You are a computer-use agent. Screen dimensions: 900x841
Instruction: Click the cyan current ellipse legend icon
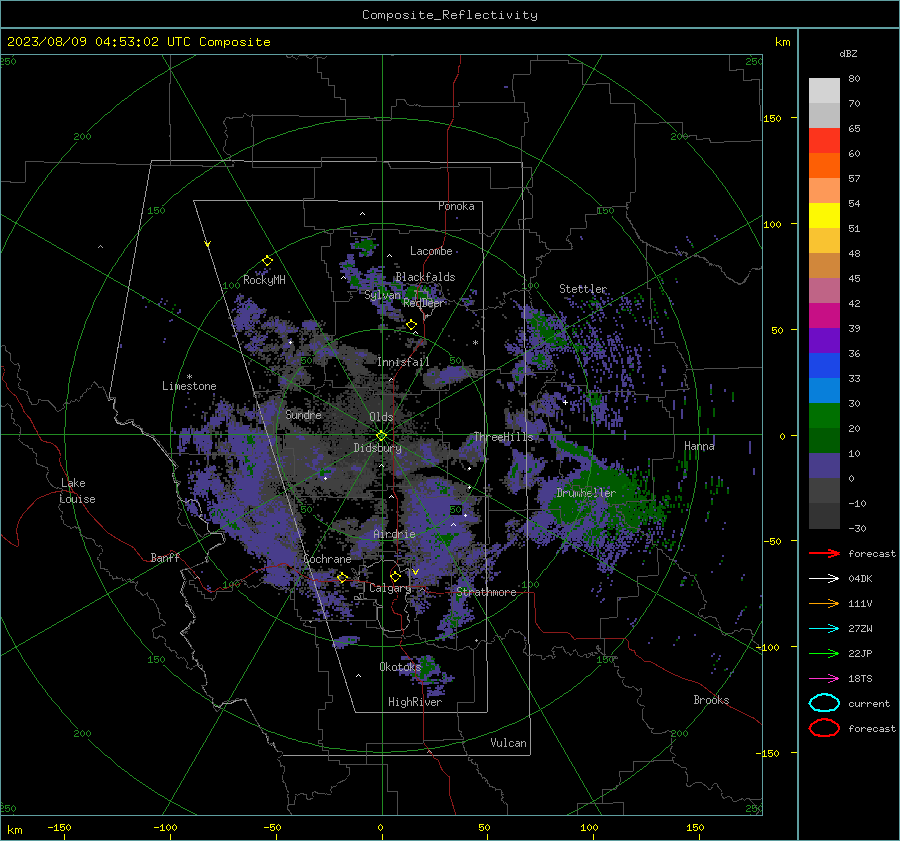tap(824, 703)
